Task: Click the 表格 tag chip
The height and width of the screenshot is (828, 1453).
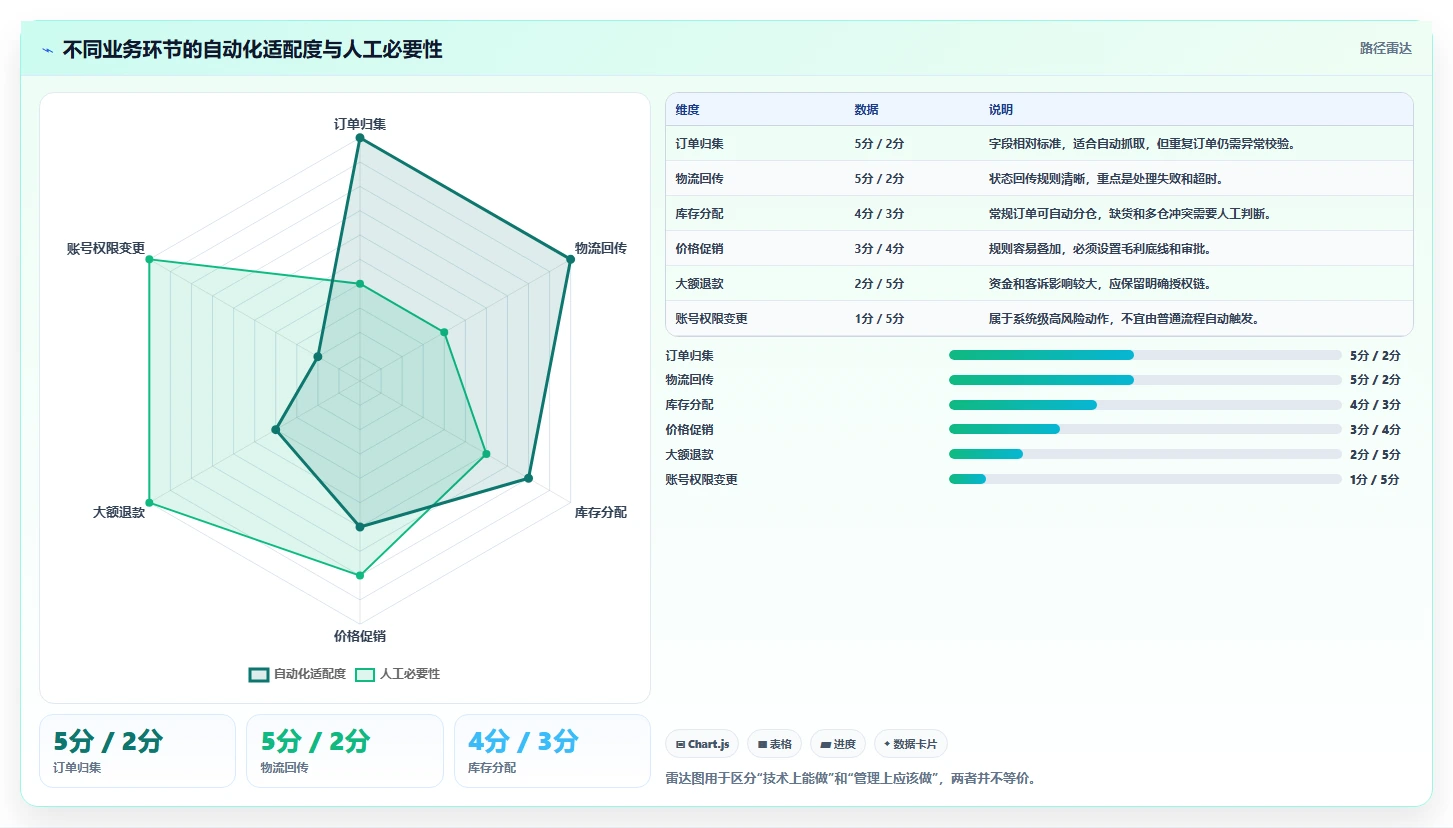Action: (x=774, y=744)
